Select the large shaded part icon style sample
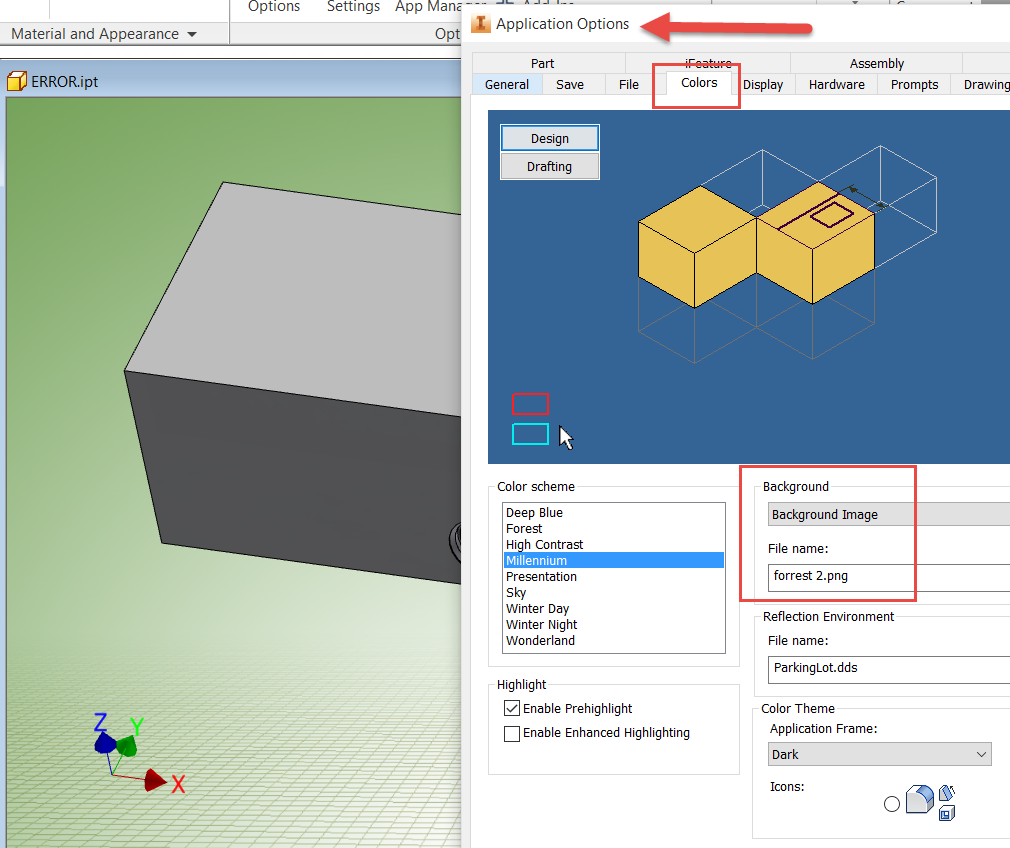The image size is (1010, 848). pyautogui.click(x=918, y=800)
